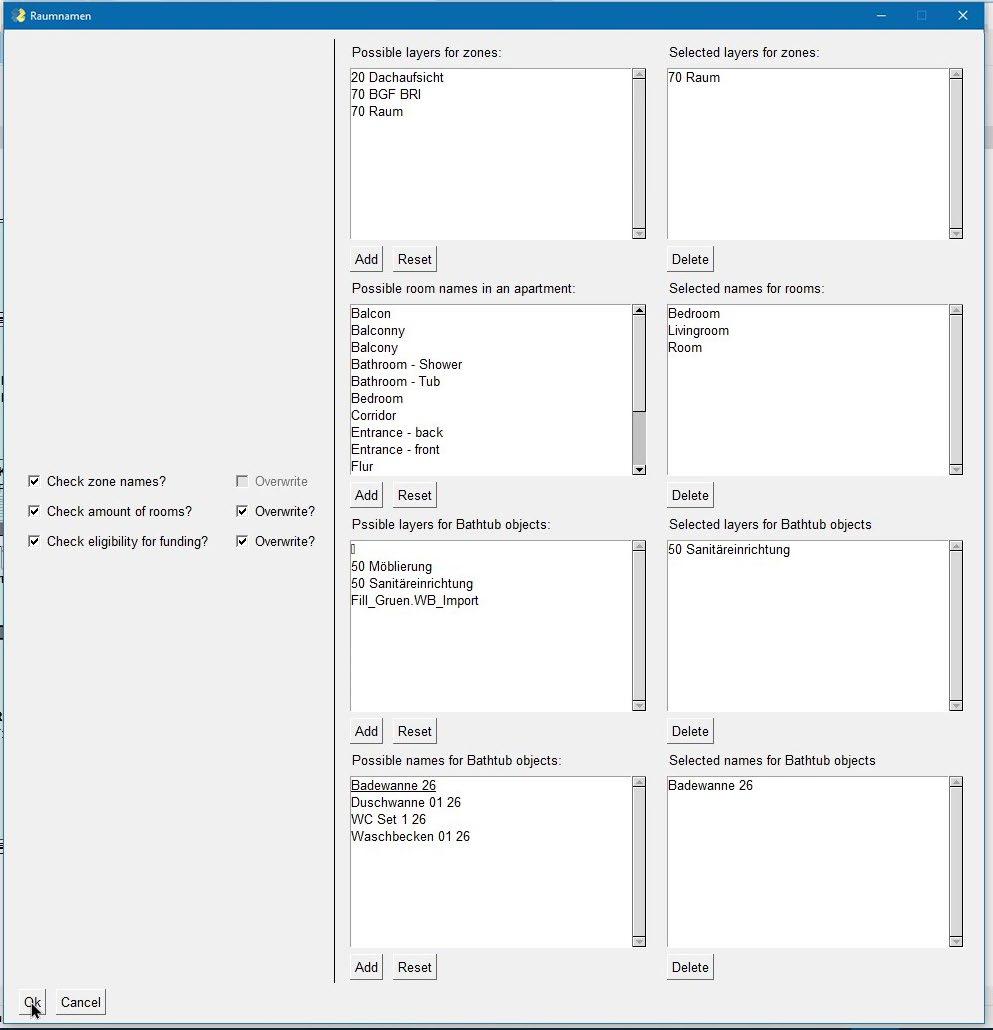The height and width of the screenshot is (1030, 993).
Task: Click the Raumnamen window icon in title bar
Action: click(x=18, y=15)
